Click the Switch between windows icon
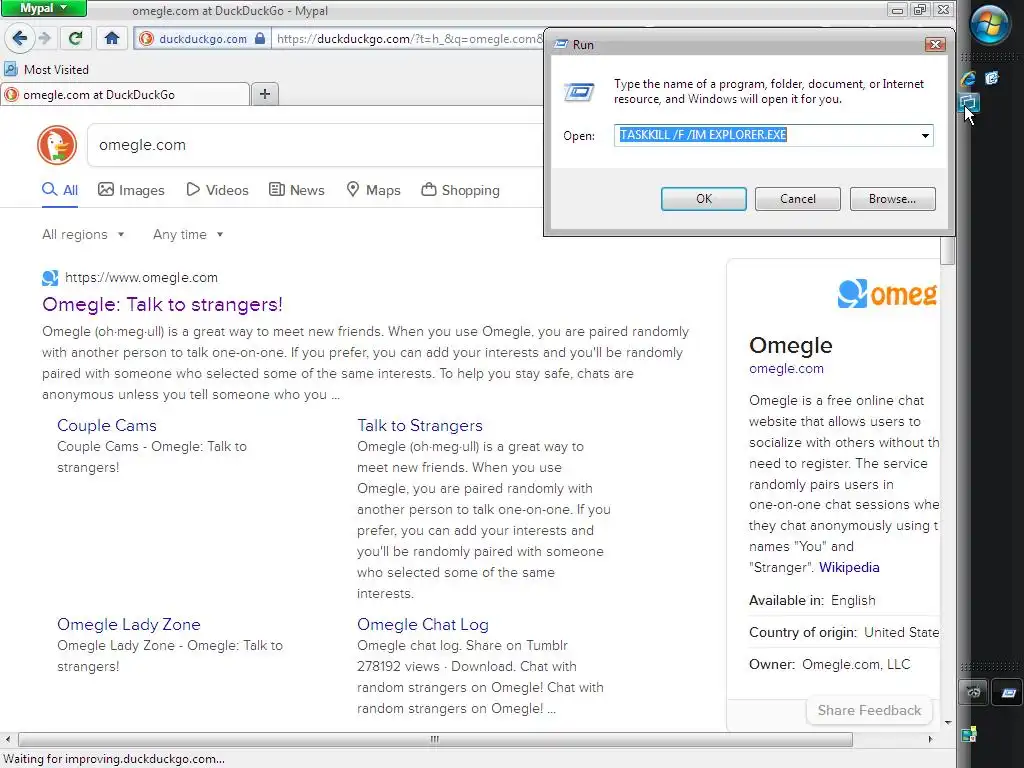This screenshot has height=768, width=1024. point(968,103)
